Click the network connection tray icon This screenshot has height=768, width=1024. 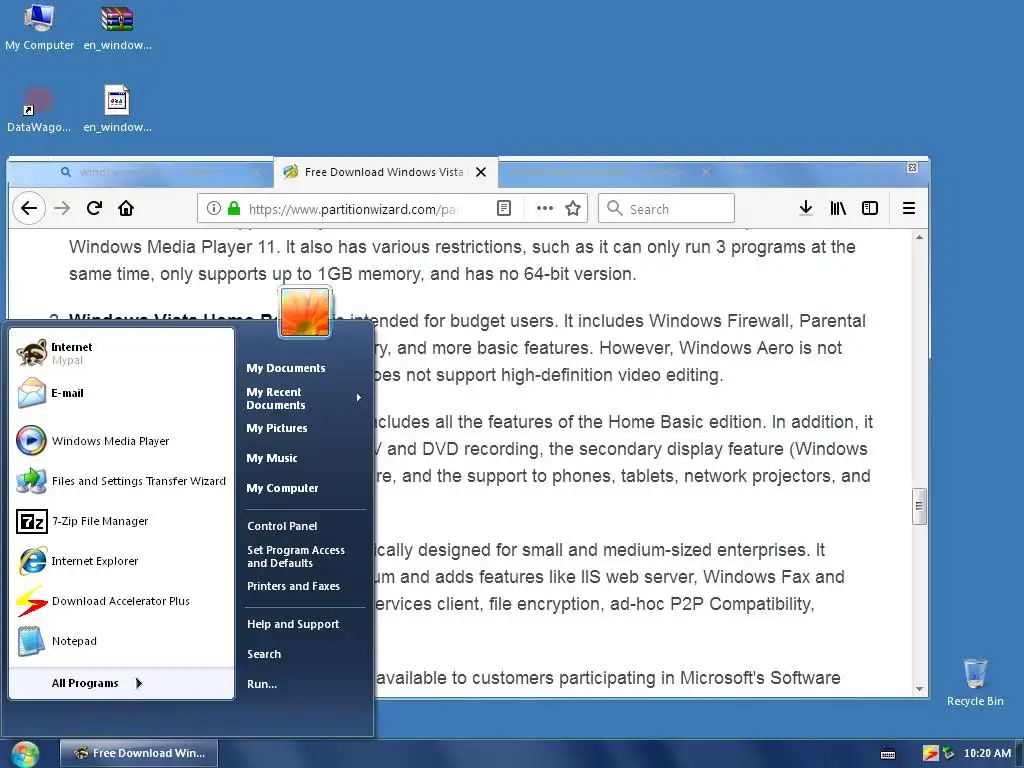point(948,754)
